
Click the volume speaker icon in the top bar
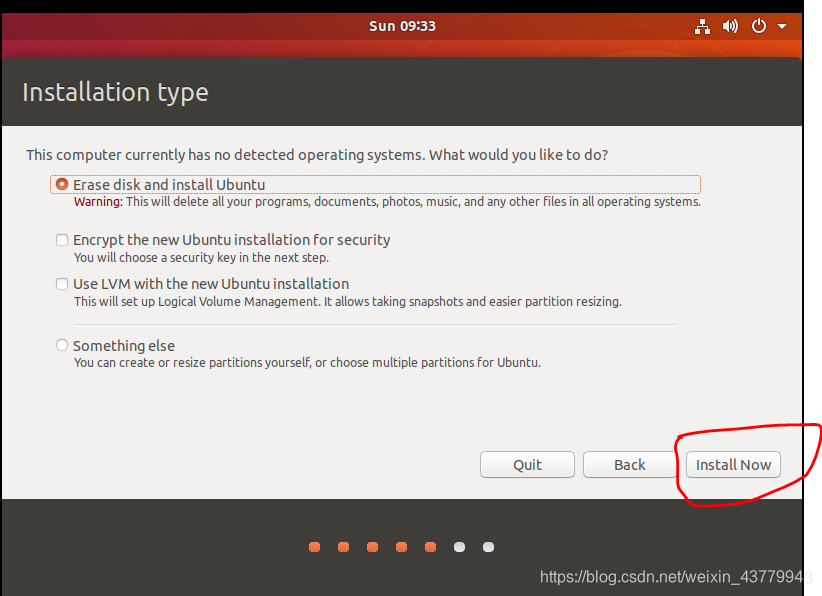tap(730, 26)
